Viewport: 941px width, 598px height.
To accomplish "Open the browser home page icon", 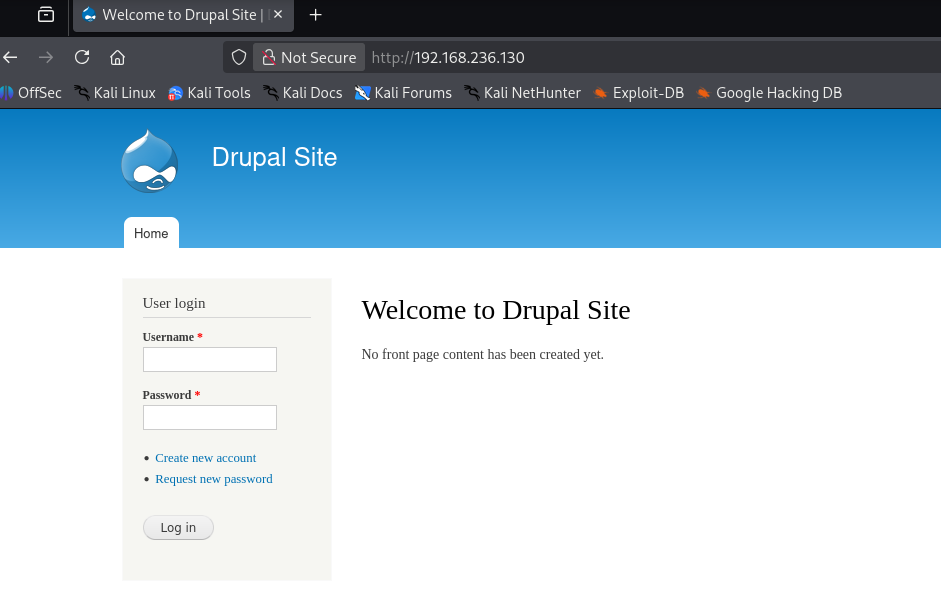I will coord(118,58).
